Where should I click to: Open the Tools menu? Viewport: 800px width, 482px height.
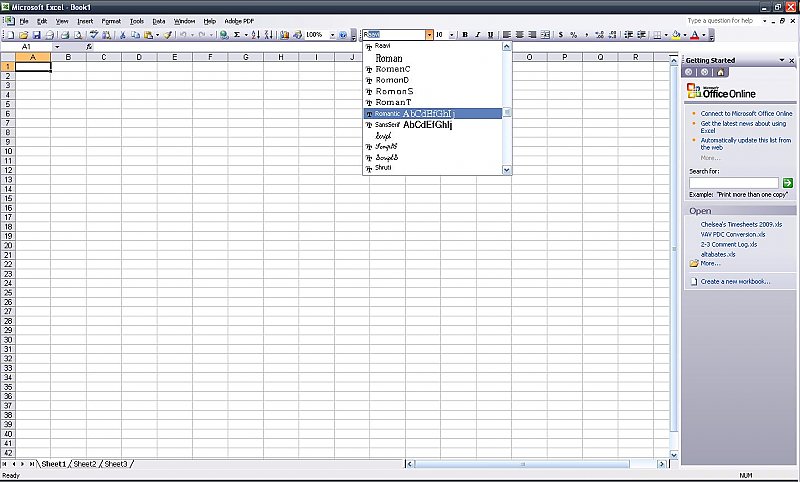coord(137,21)
